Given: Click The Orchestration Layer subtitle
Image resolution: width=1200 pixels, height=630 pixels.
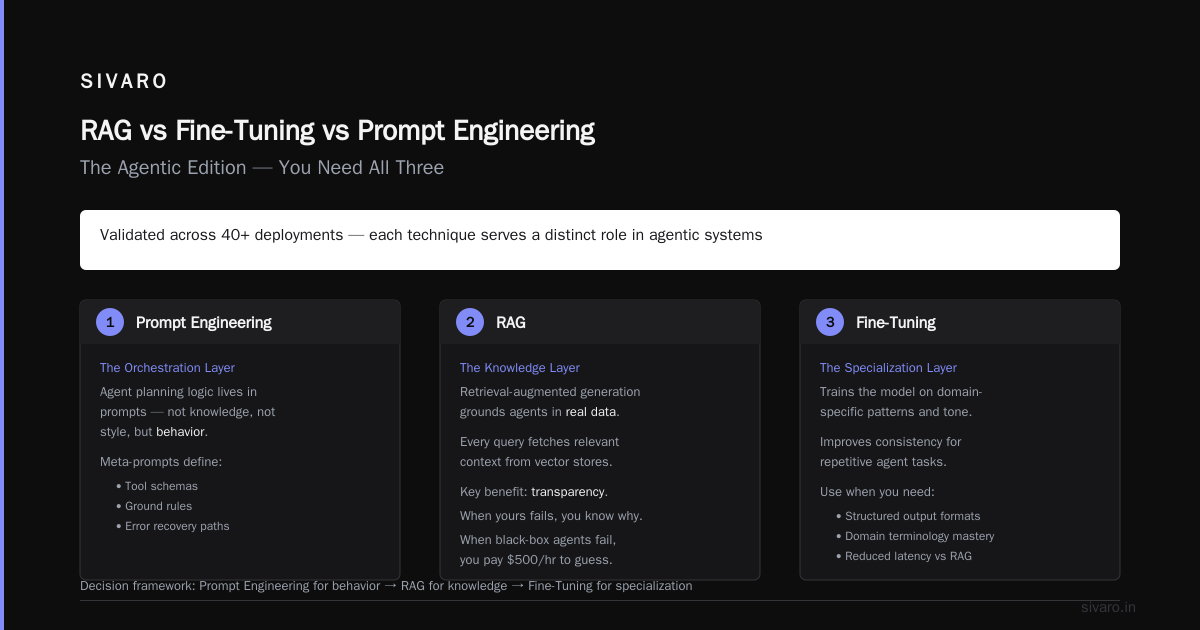Looking at the screenshot, I should click(167, 368).
